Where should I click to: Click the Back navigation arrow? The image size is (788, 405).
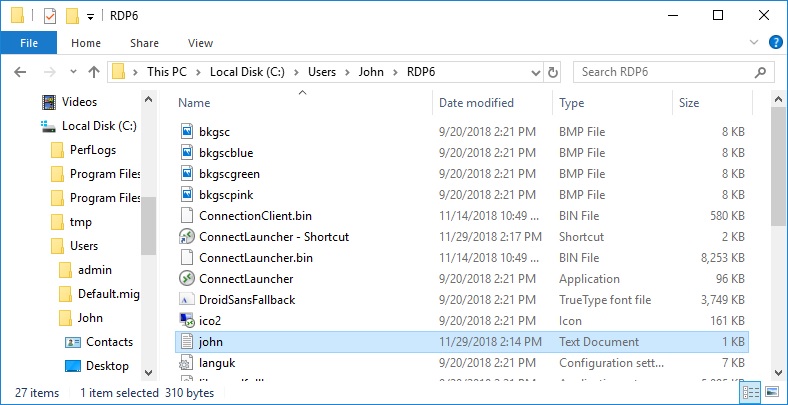21,72
